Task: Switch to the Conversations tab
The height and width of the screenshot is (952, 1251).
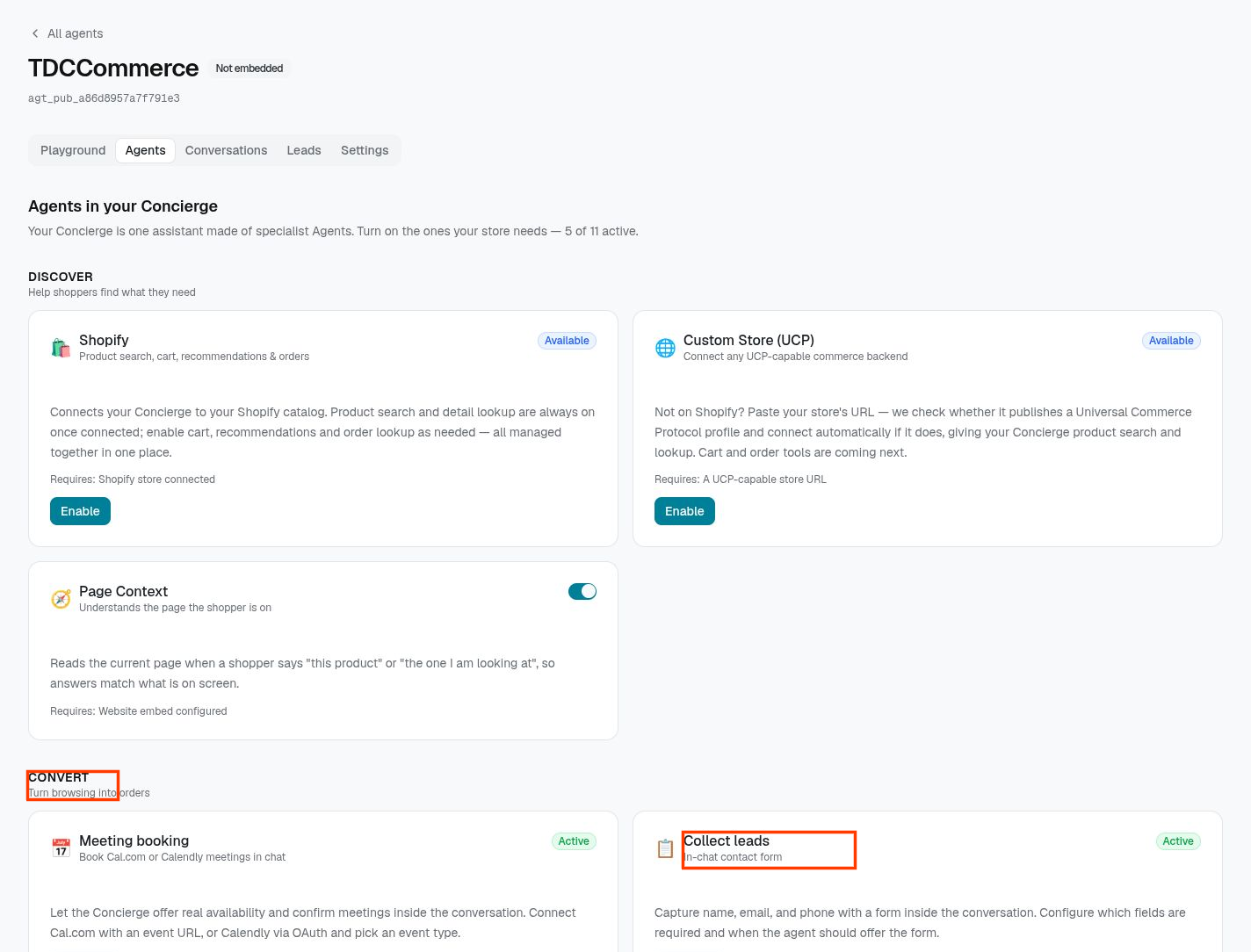Action: [226, 150]
